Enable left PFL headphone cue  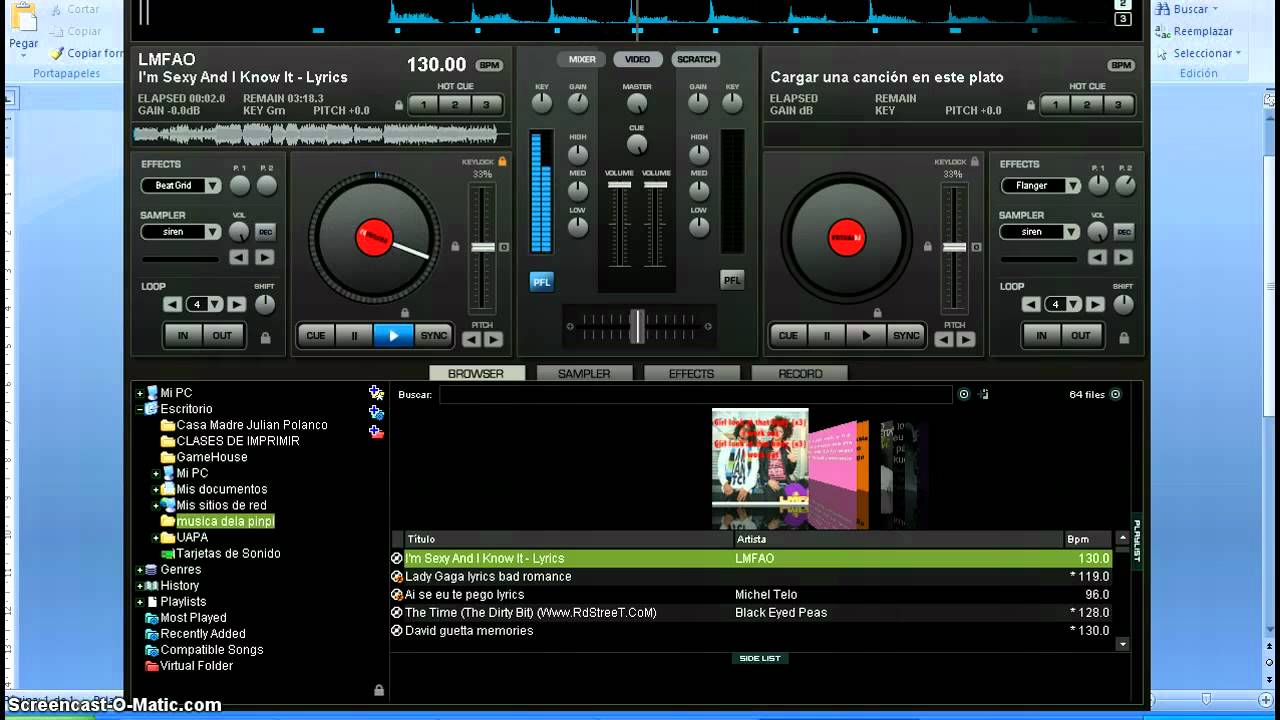click(x=541, y=282)
